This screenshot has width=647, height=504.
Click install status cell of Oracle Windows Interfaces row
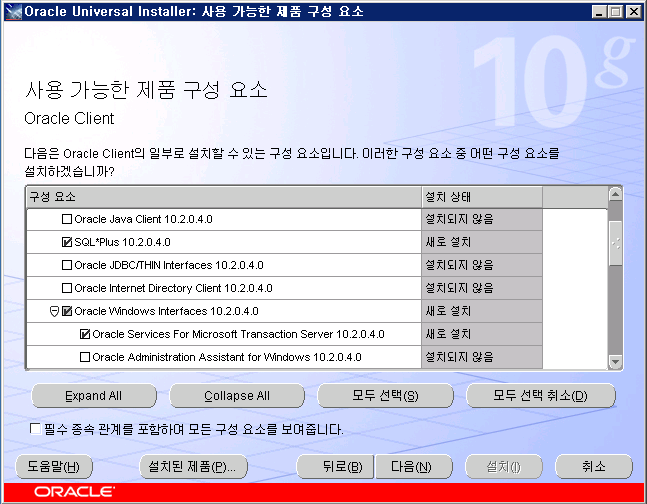click(x=482, y=311)
